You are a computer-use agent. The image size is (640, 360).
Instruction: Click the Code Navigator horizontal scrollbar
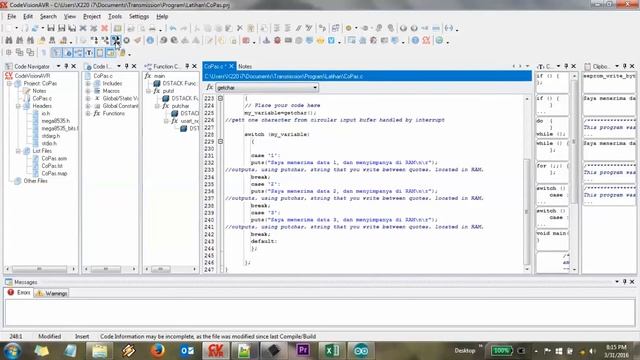tap(40, 269)
